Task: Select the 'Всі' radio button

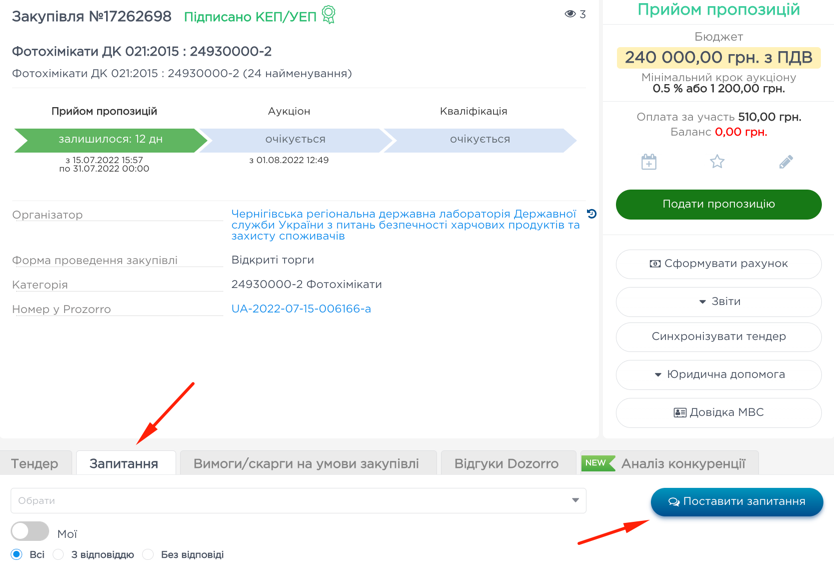Action: [x=17, y=554]
